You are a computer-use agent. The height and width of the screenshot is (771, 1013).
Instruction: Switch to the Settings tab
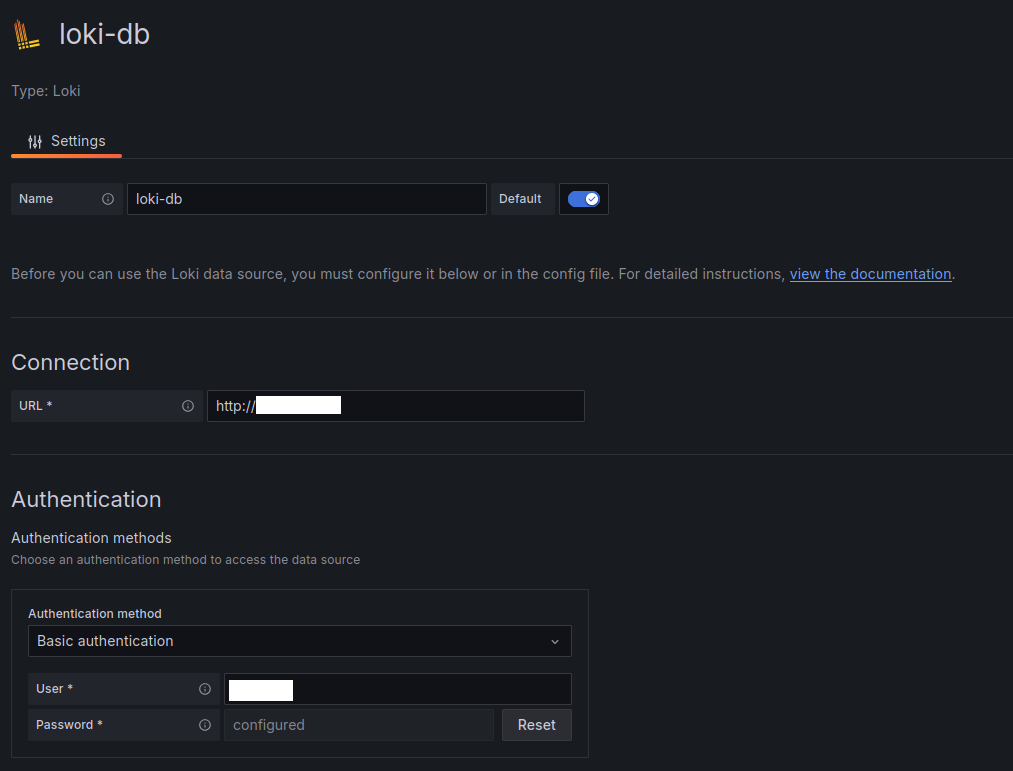pos(77,141)
